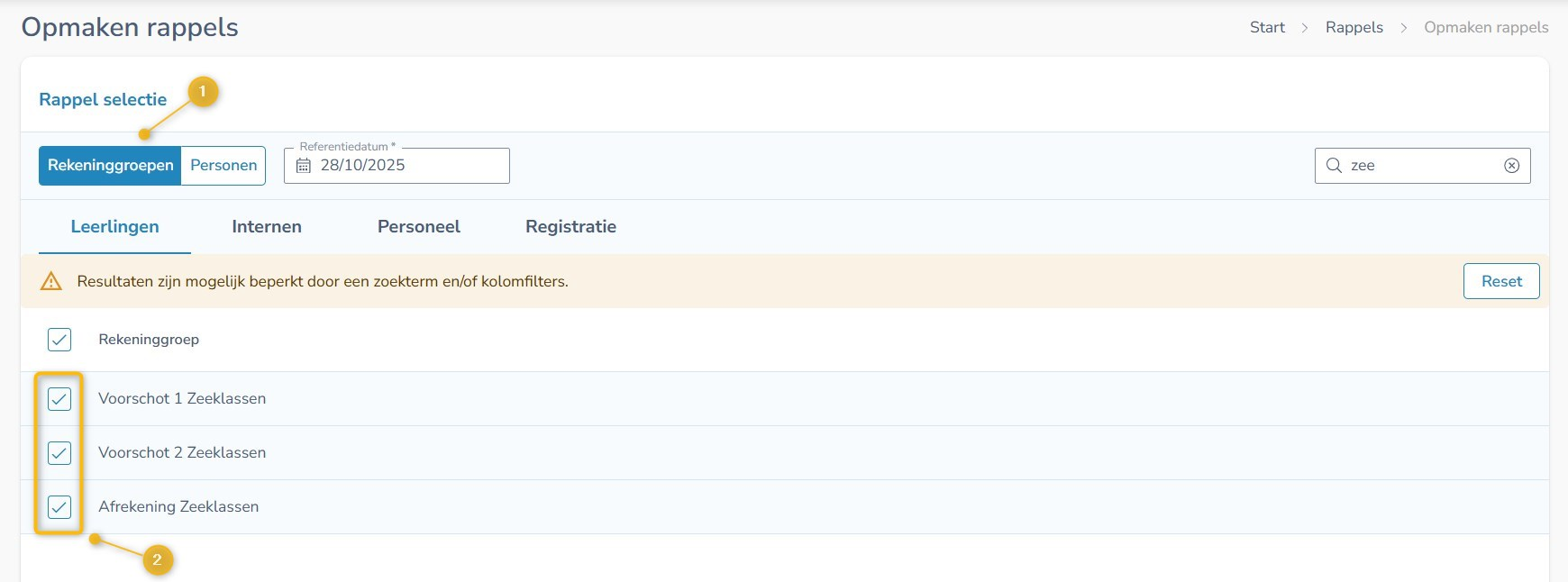
Task: Go to Start in the breadcrumb
Action: pos(1267,28)
